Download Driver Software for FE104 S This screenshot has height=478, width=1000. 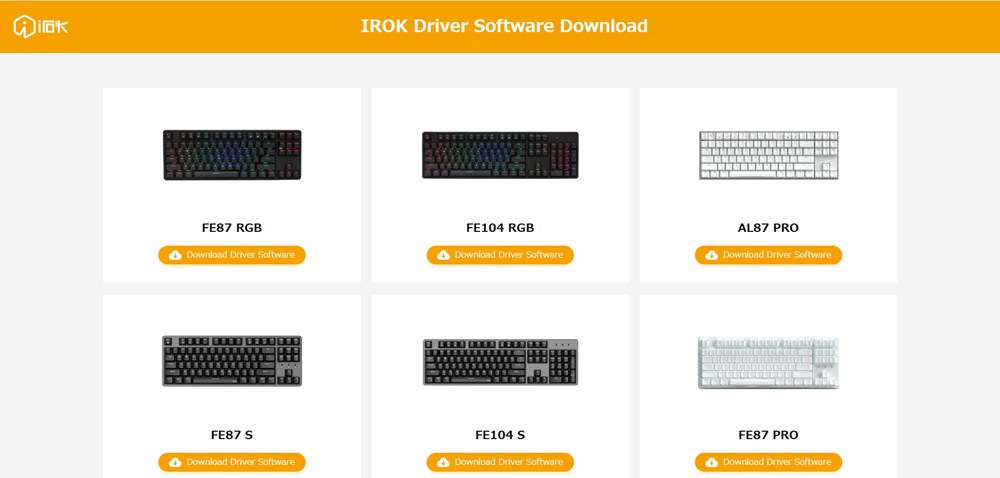click(500, 462)
